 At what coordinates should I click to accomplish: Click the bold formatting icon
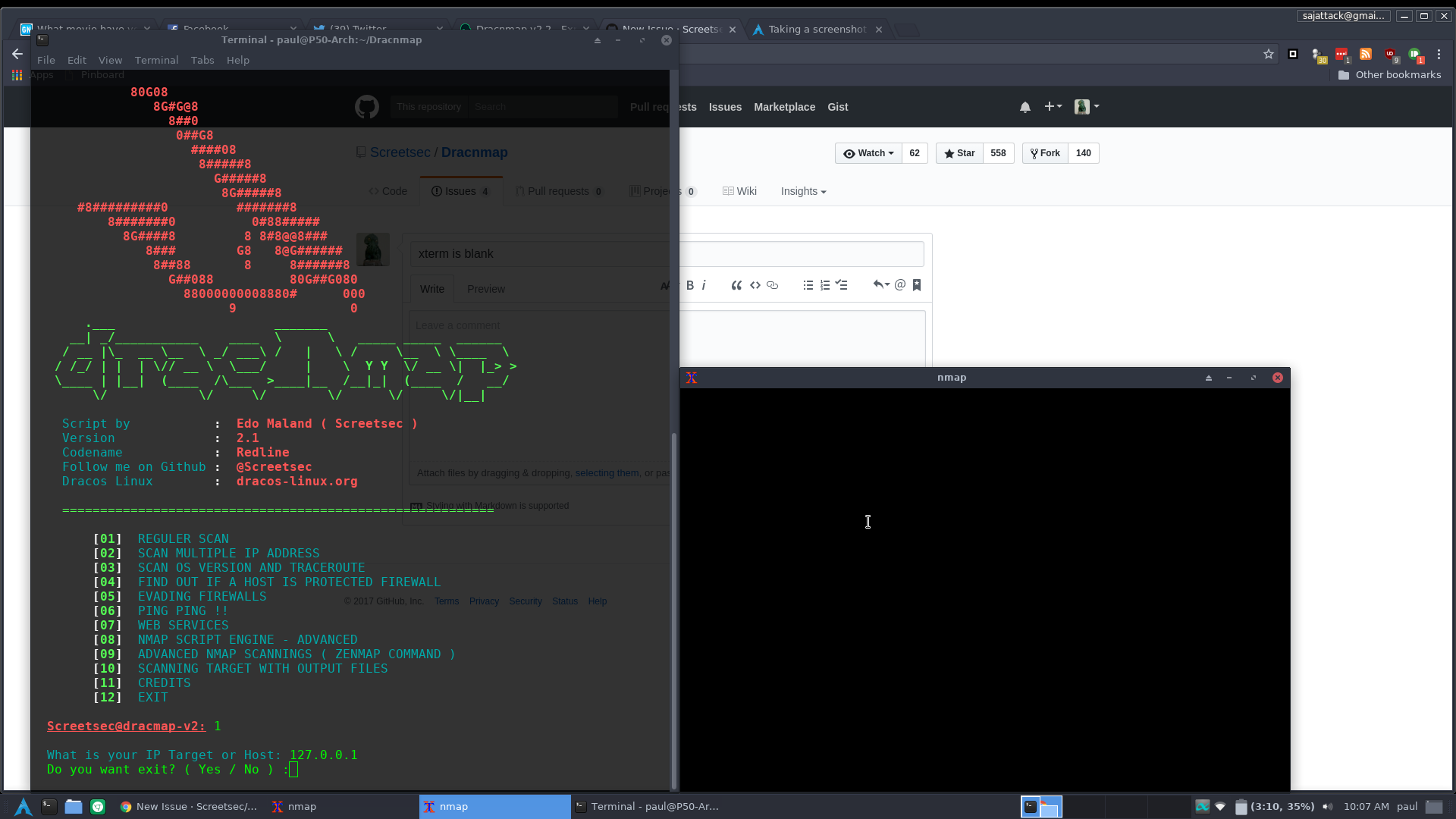(689, 285)
